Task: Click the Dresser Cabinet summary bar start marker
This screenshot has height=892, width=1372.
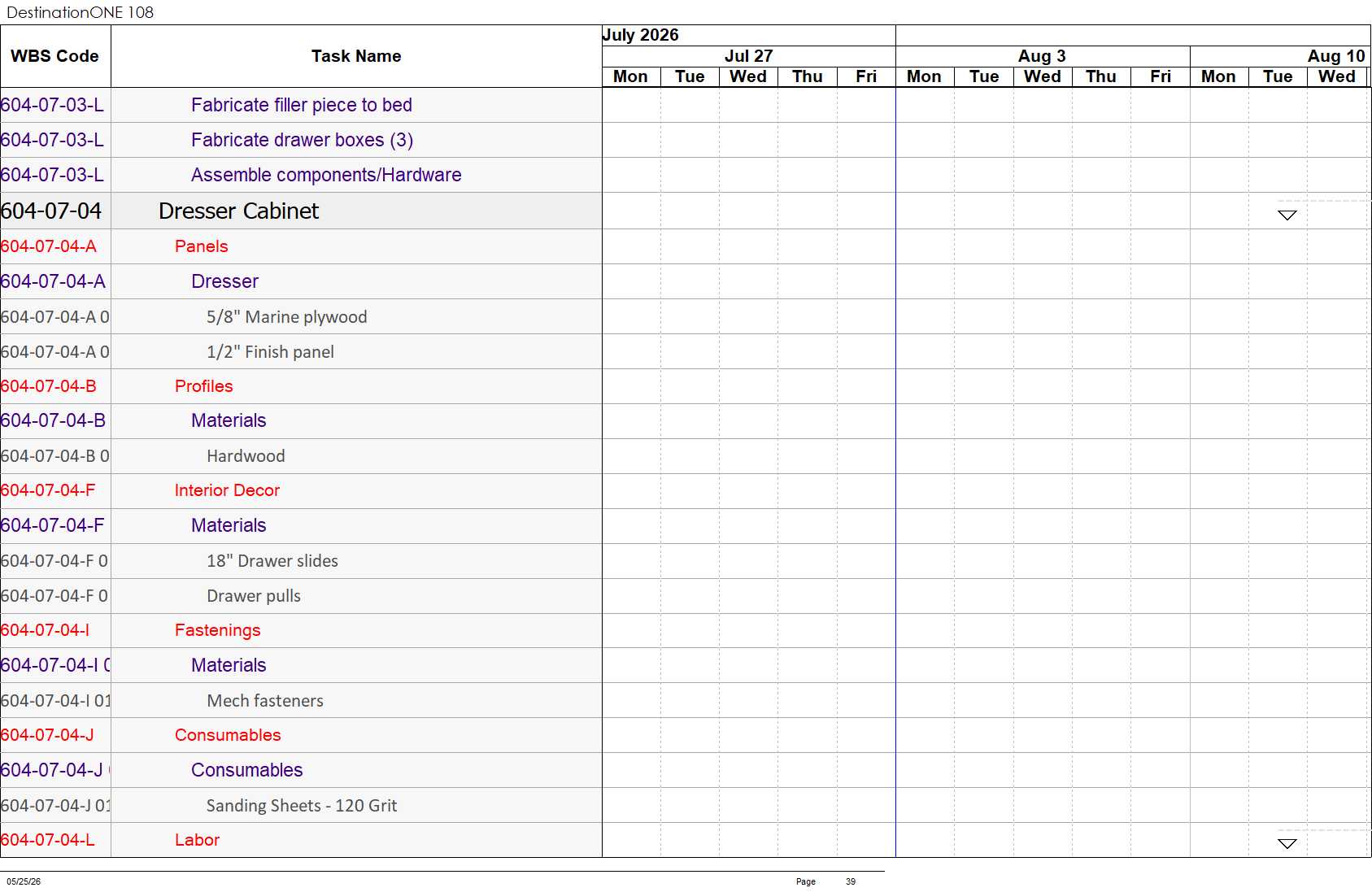Action: [1287, 215]
